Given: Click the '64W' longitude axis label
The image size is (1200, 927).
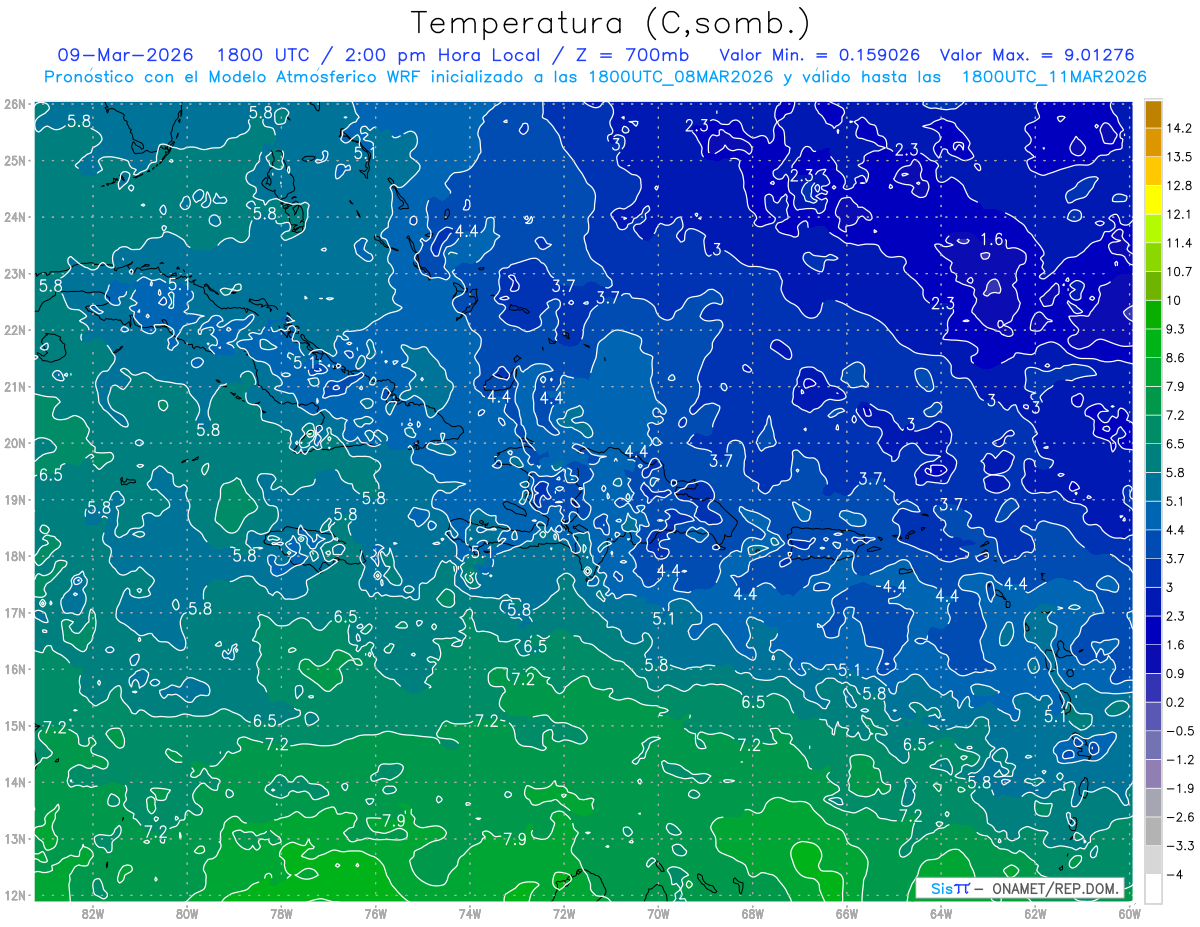Looking at the screenshot, I should pos(941,913).
